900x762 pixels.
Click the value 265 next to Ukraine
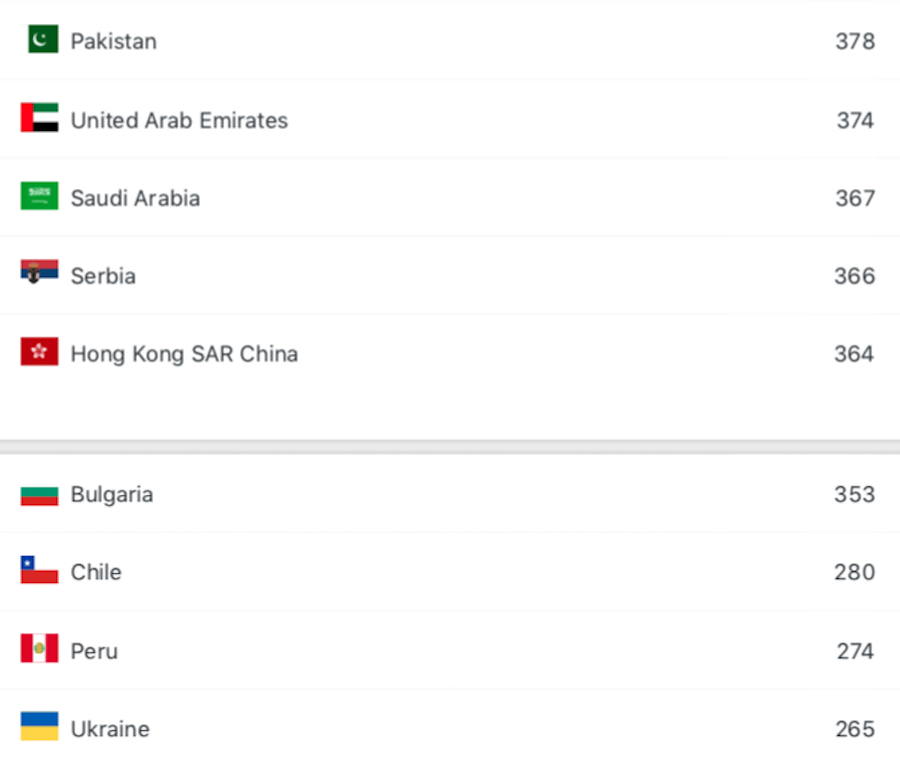tap(855, 728)
